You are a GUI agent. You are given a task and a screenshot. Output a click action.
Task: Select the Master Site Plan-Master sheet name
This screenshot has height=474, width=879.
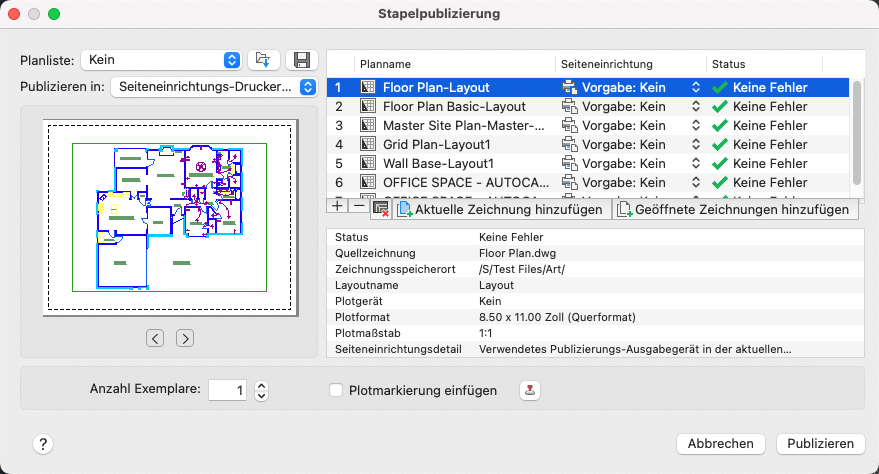tap(464, 126)
